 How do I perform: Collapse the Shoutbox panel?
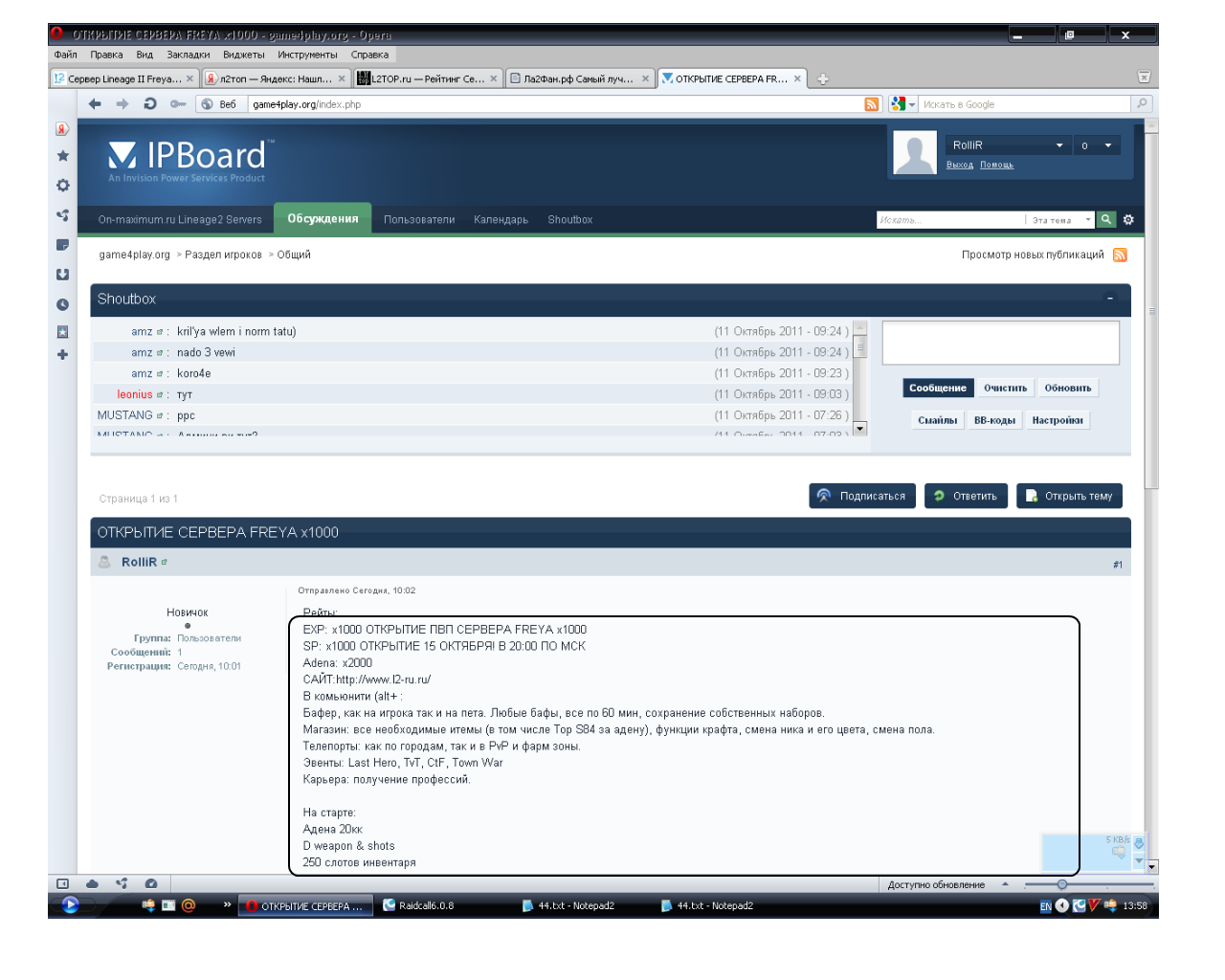tap(1110, 299)
